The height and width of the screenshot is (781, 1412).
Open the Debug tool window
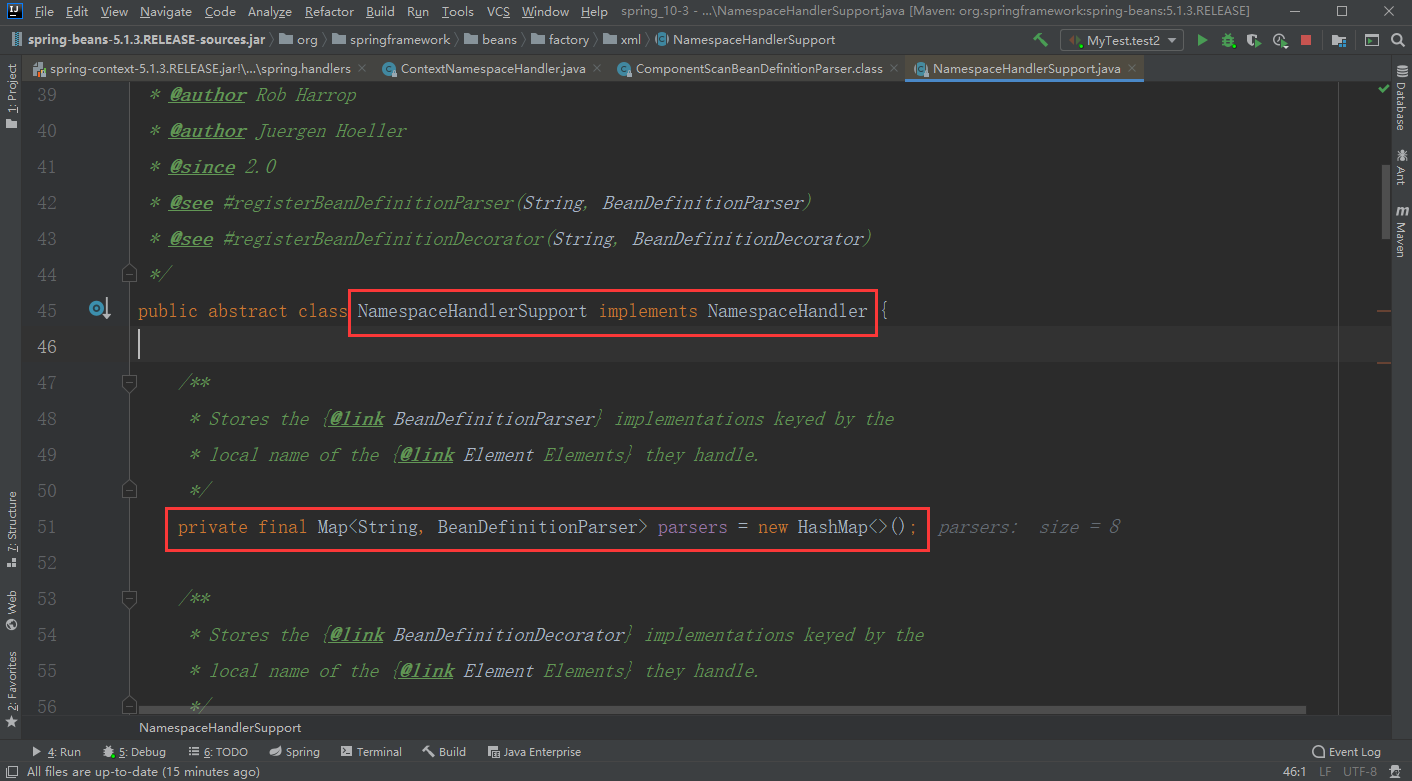pos(133,751)
